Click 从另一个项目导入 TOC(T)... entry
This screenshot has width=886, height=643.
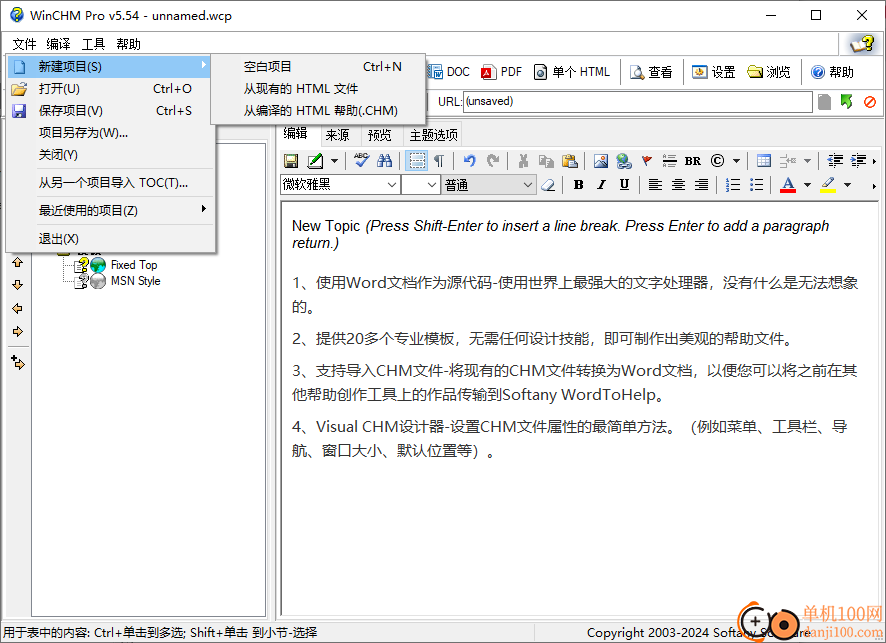[x=110, y=183]
